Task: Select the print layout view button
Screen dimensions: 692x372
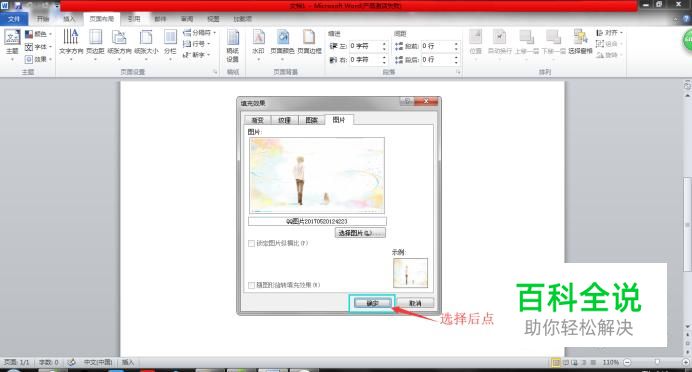Action: tap(556, 362)
